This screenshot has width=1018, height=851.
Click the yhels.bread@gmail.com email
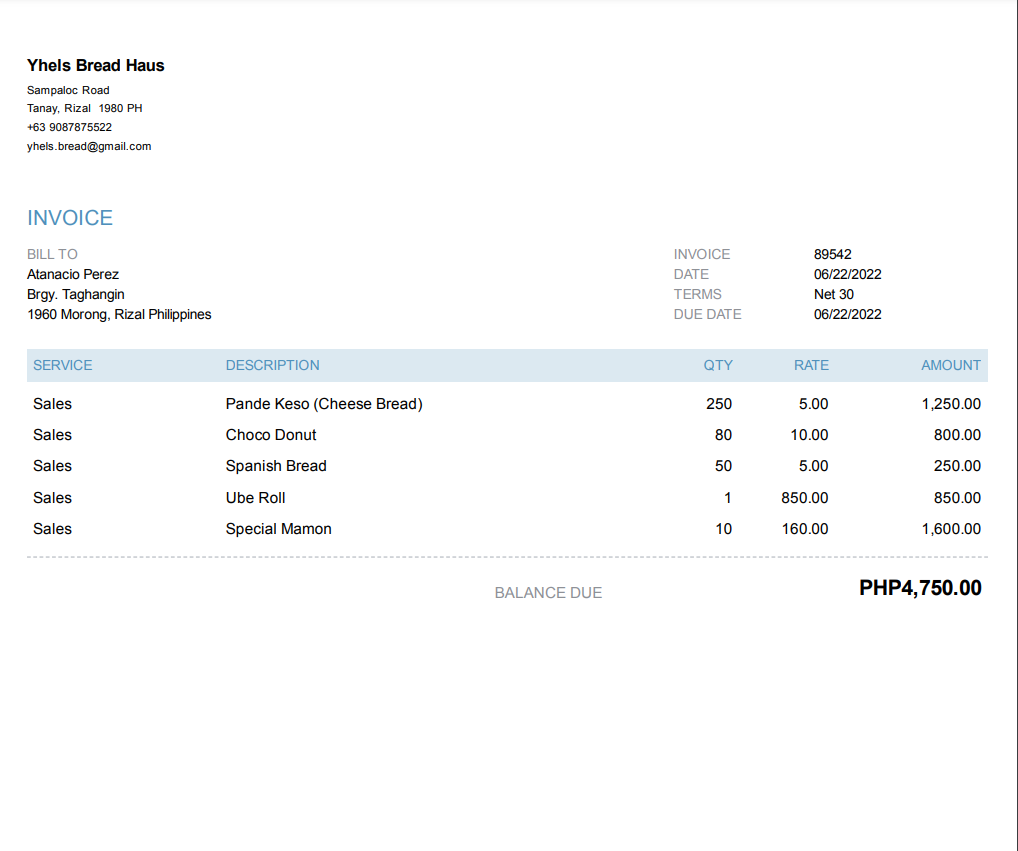(x=89, y=146)
